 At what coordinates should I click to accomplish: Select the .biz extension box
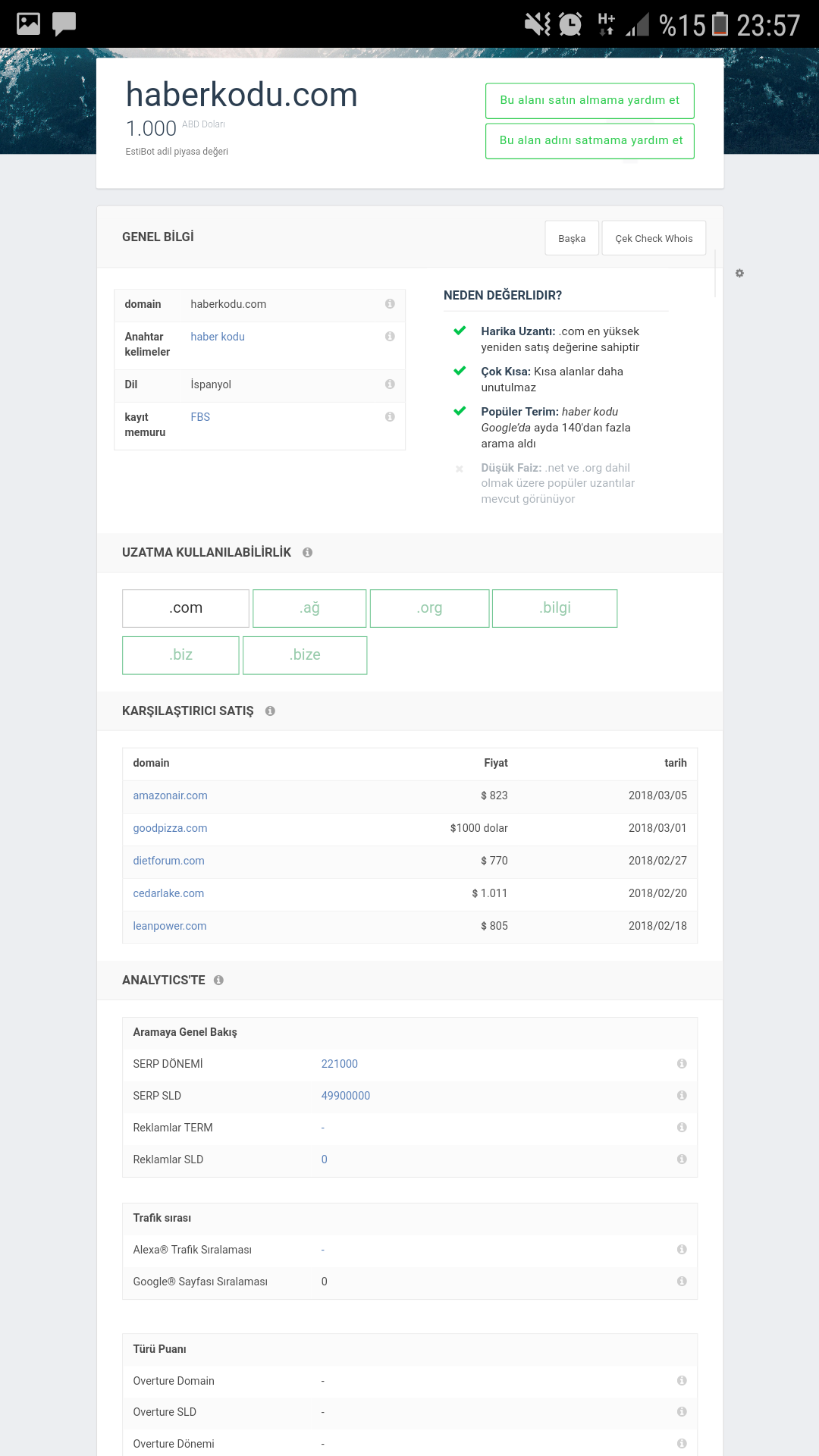tap(181, 655)
